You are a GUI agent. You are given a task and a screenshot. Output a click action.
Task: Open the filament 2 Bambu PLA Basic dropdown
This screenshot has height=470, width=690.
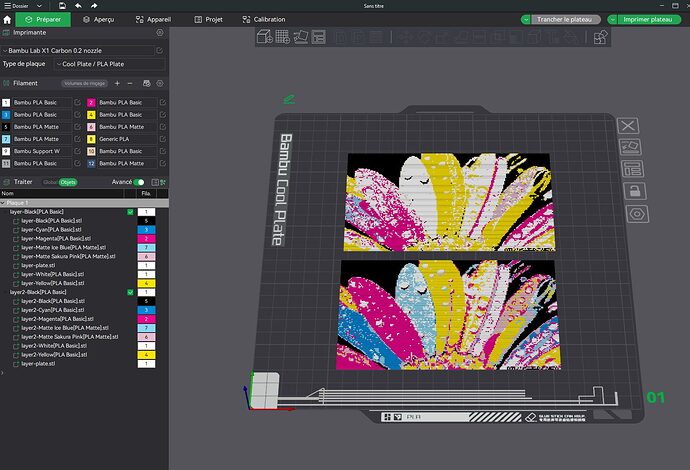click(127, 103)
